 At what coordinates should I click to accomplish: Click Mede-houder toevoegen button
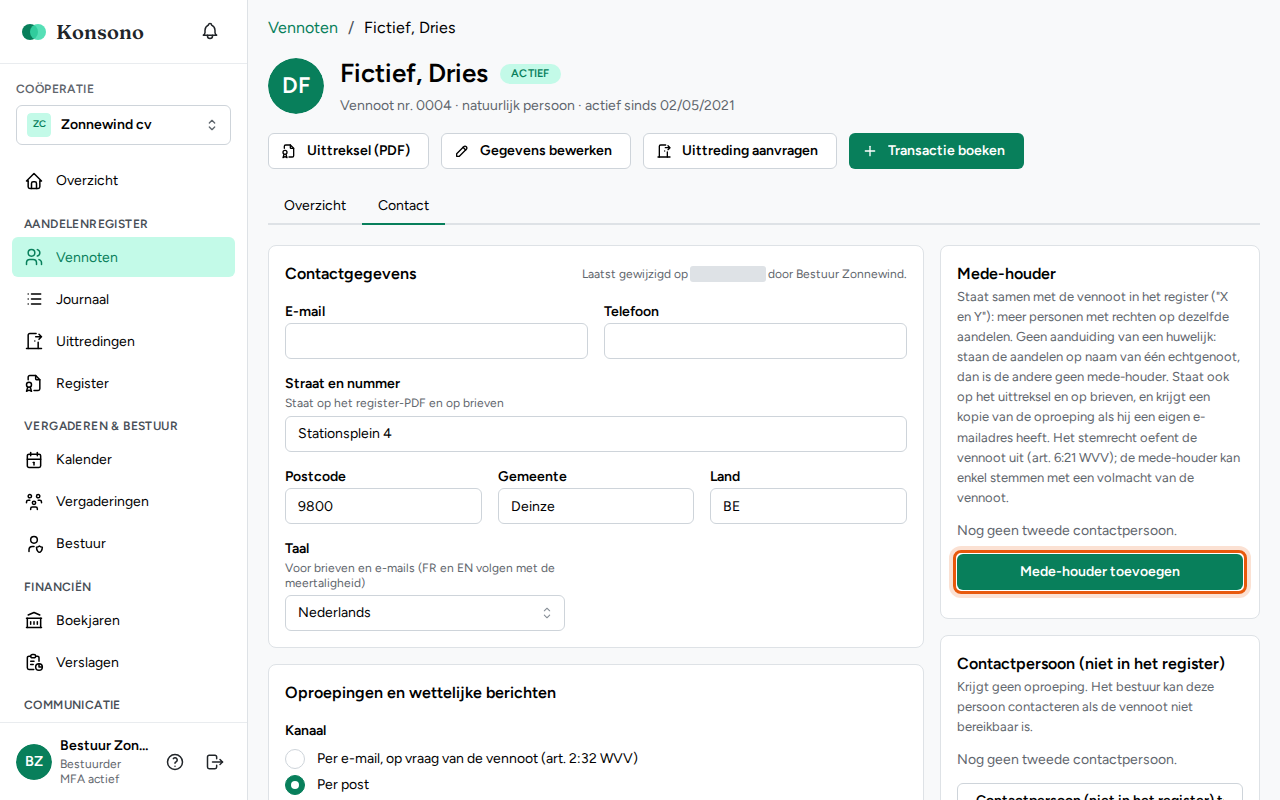click(1100, 572)
